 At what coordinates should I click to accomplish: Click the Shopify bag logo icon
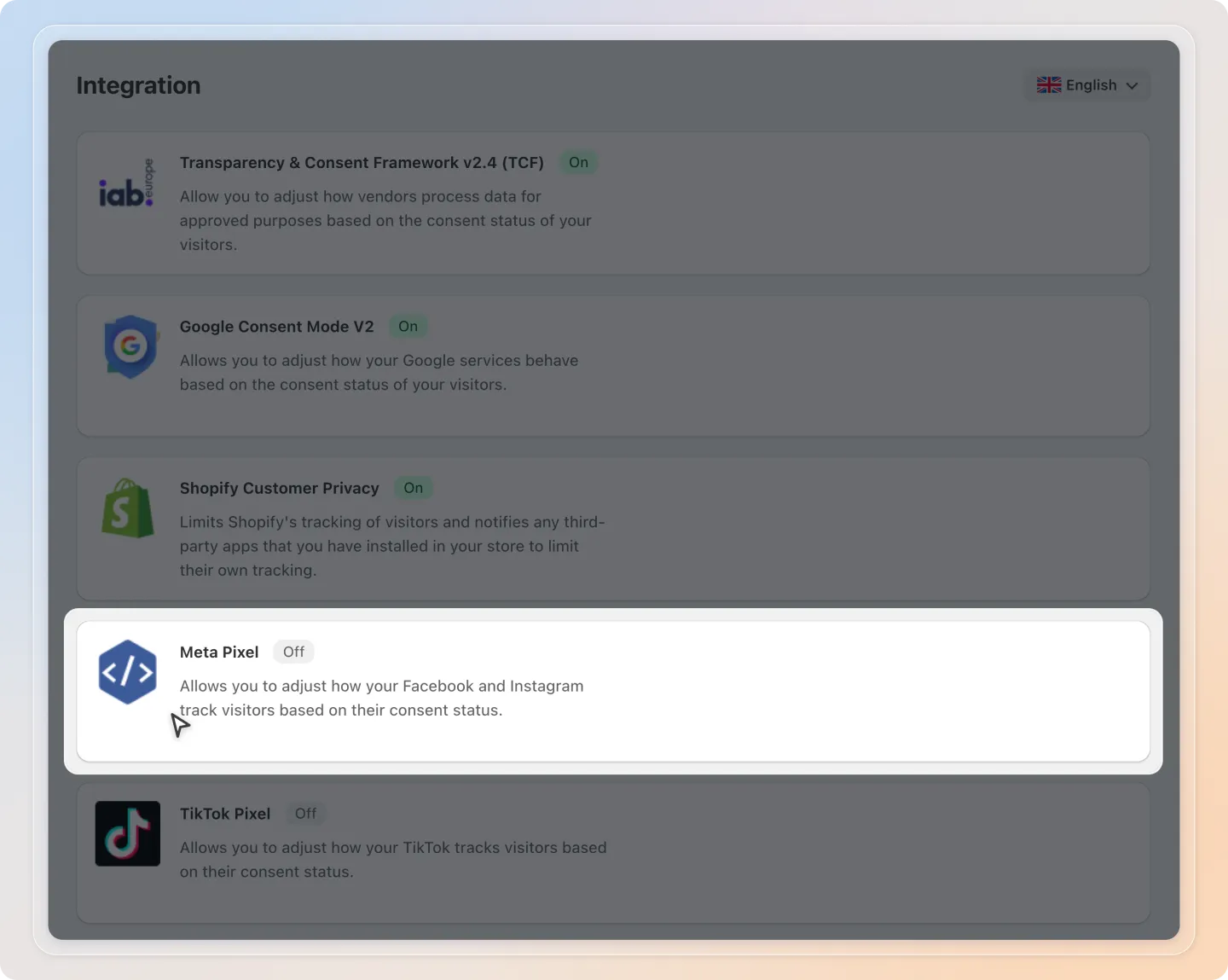[x=128, y=508]
